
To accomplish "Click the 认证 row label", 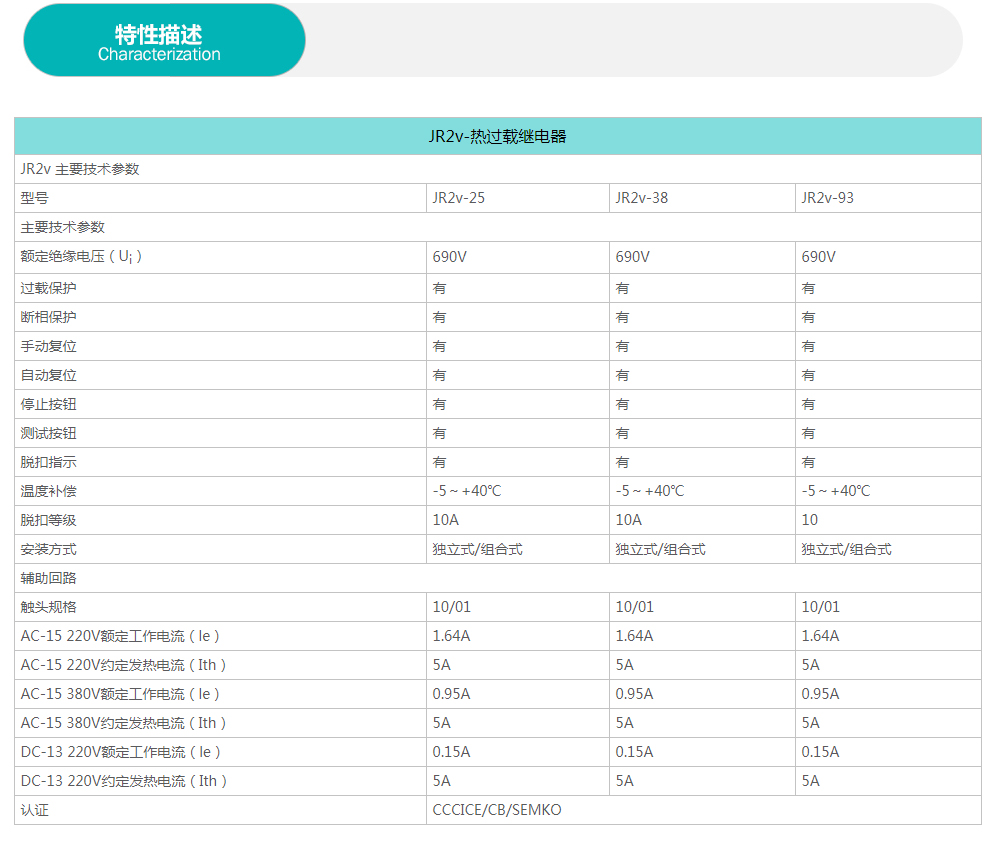I will click(x=34, y=811).
